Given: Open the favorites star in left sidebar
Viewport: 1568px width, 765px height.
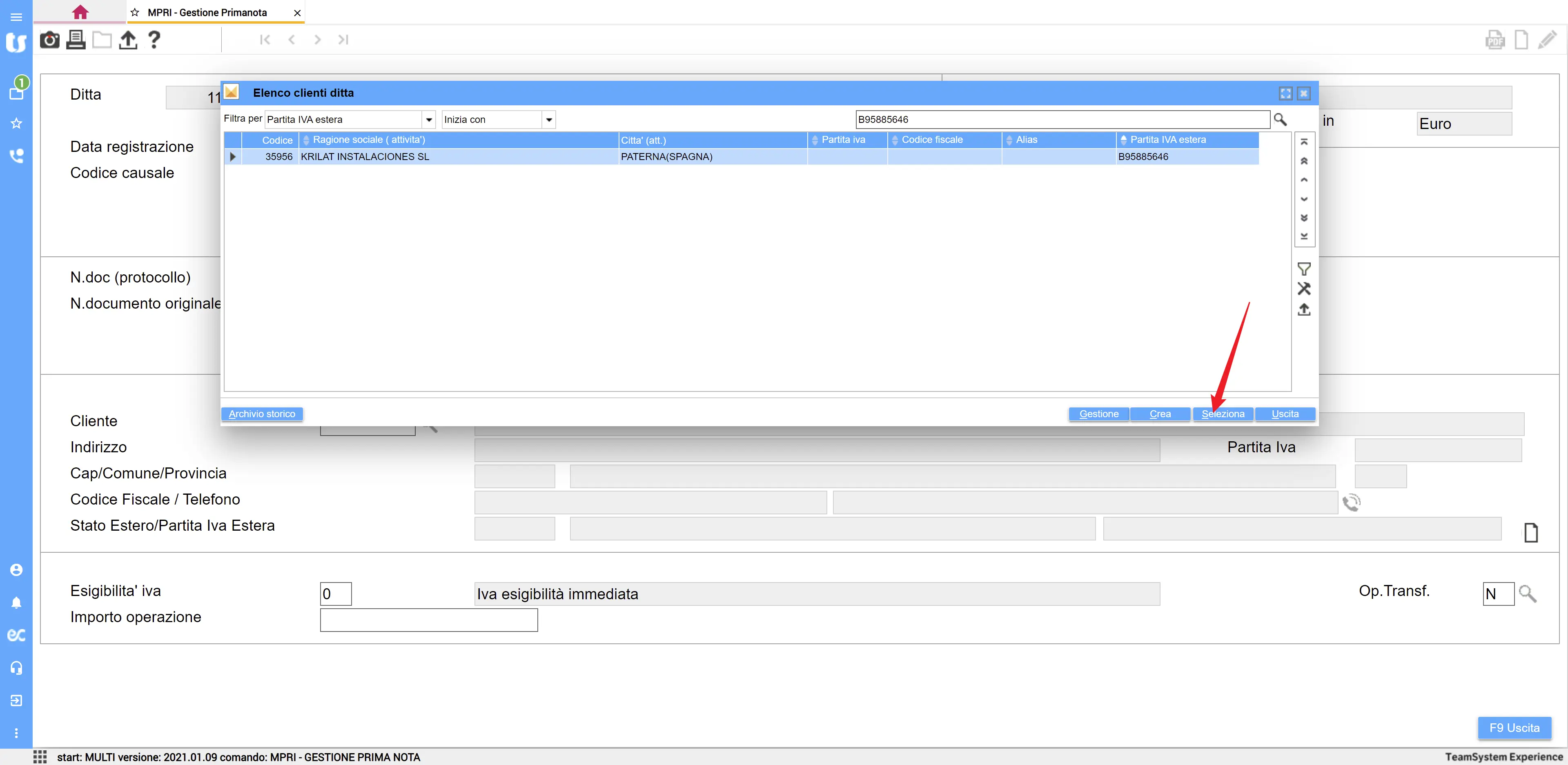Looking at the screenshot, I should click(16, 124).
